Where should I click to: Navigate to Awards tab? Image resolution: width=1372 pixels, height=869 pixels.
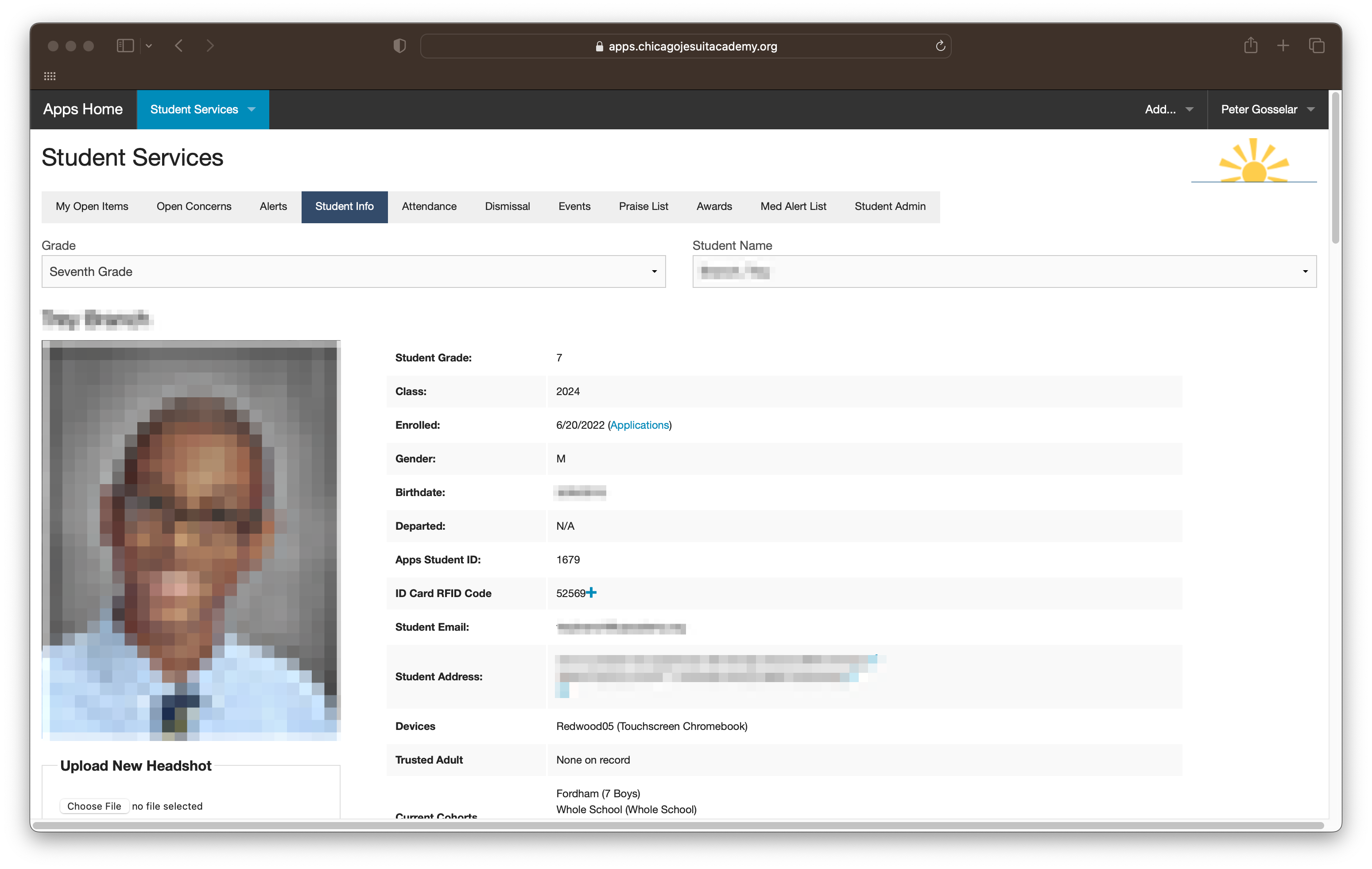coord(714,206)
